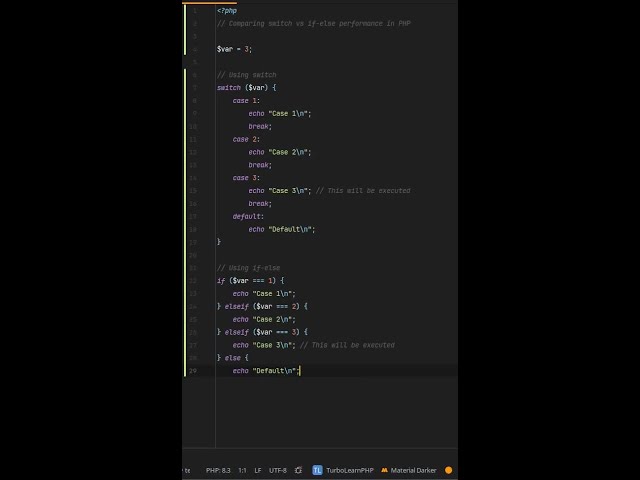Click the case 1: label
The image size is (640, 480).
coord(246,100)
